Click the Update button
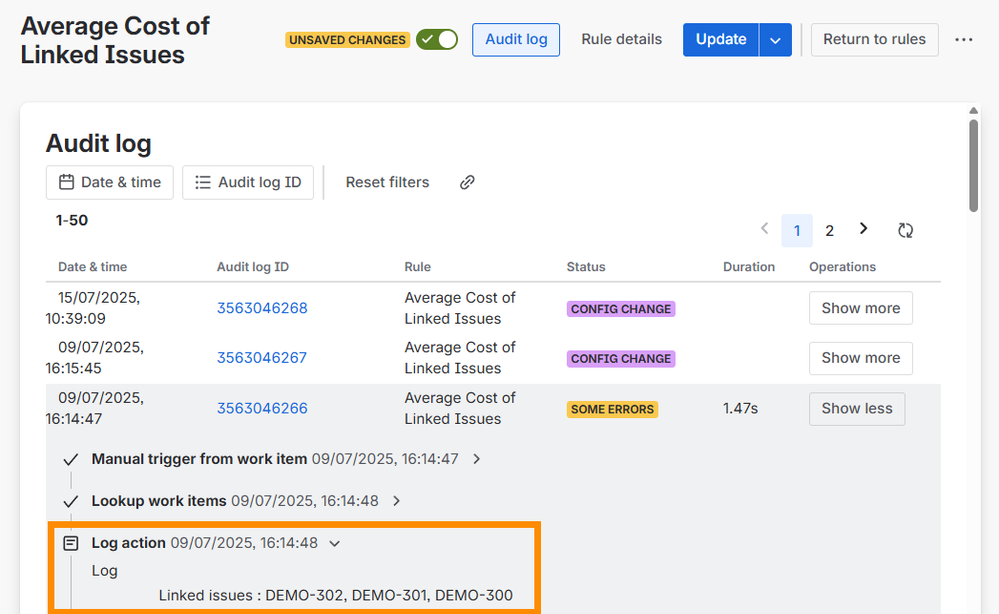The height and width of the screenshot is (614, 999). tap(721, 39)
